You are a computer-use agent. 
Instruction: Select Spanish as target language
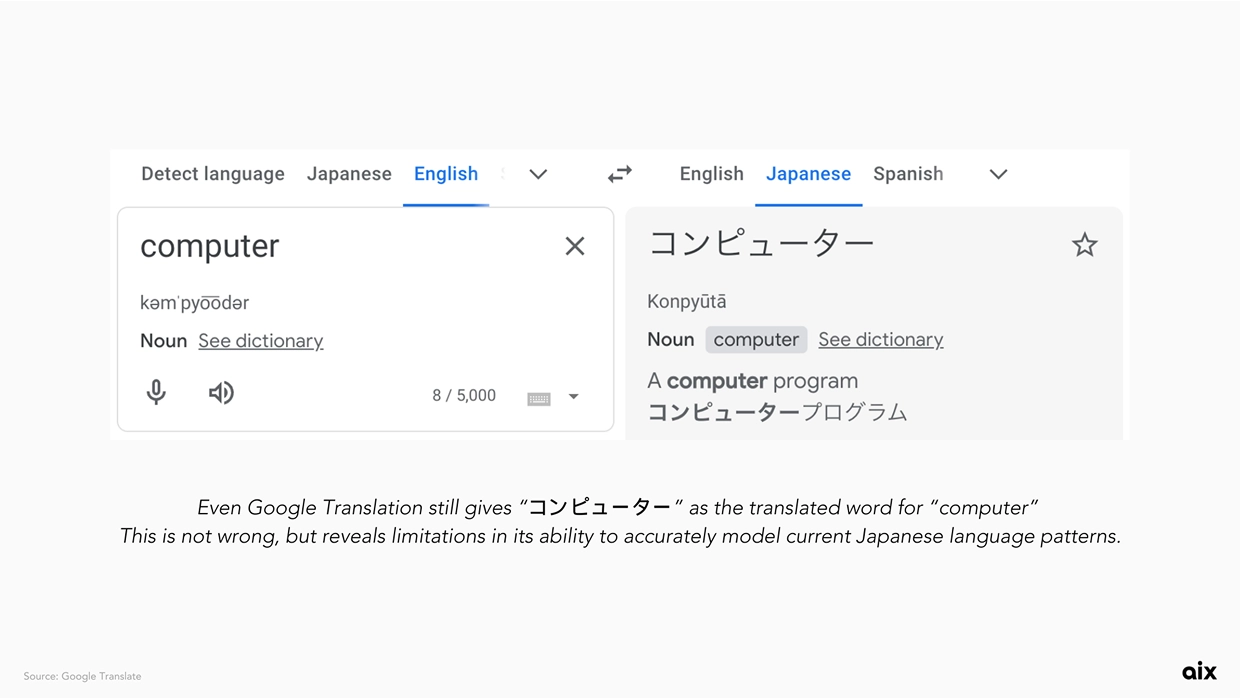click(x=908, y=174)
